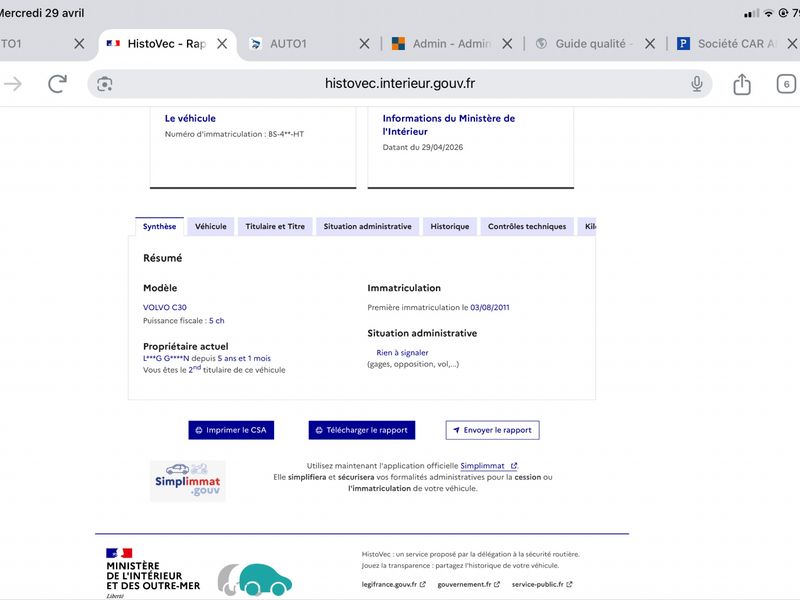The image size is (800, 600).
Task: Open the tab overview showing 6 tabs
Action: click(786, 84)
